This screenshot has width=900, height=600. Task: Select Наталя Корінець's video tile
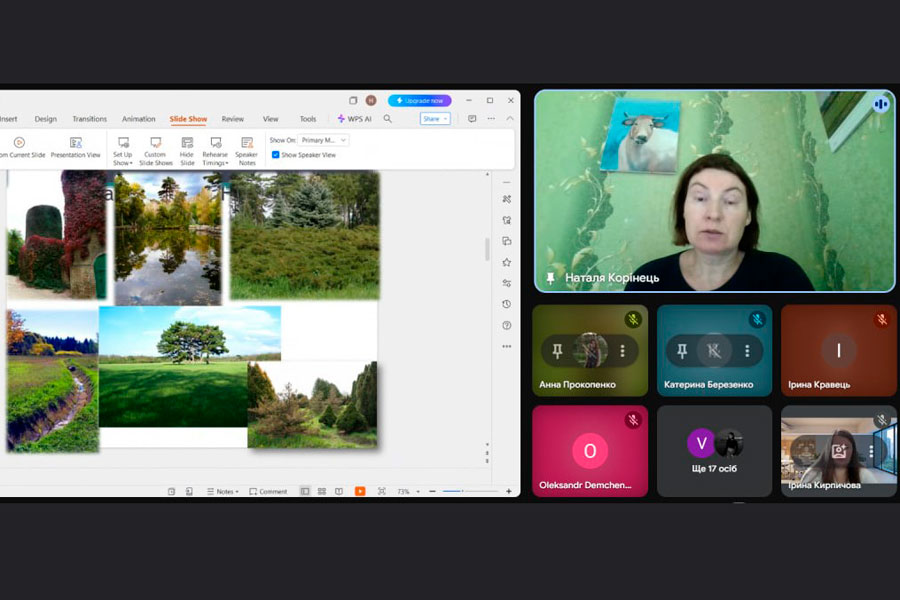coord(714,191)
